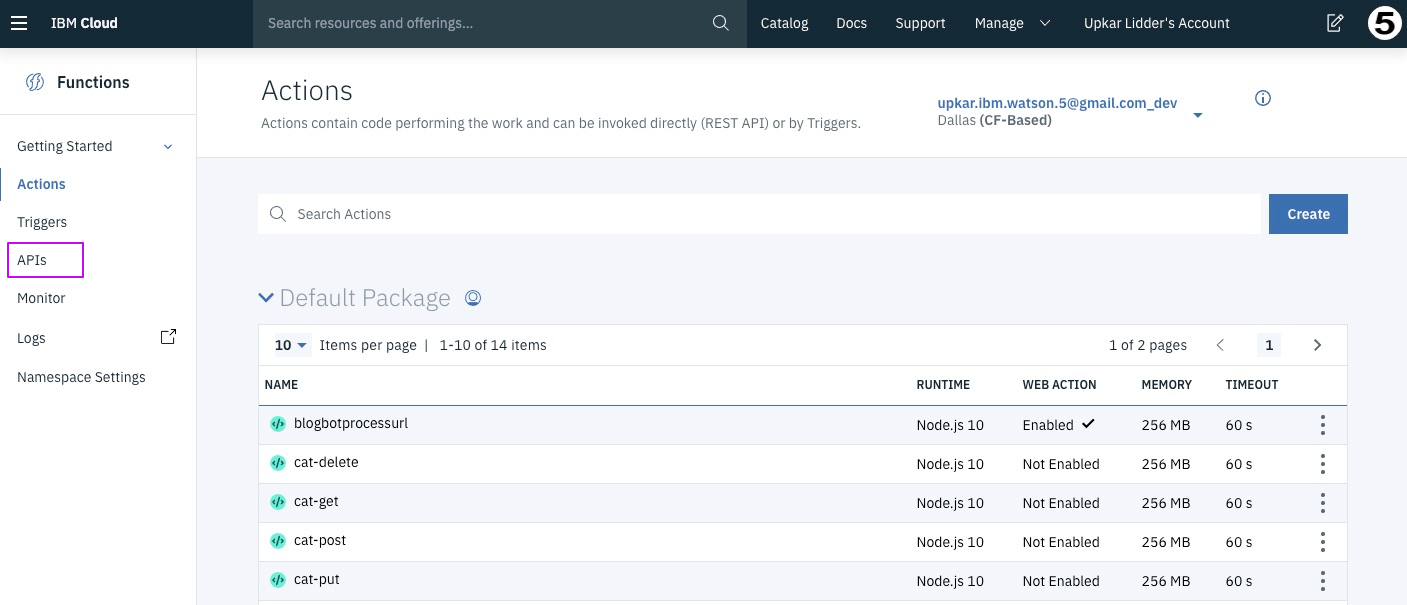Click the Search Actions magnifier icon

279,214
